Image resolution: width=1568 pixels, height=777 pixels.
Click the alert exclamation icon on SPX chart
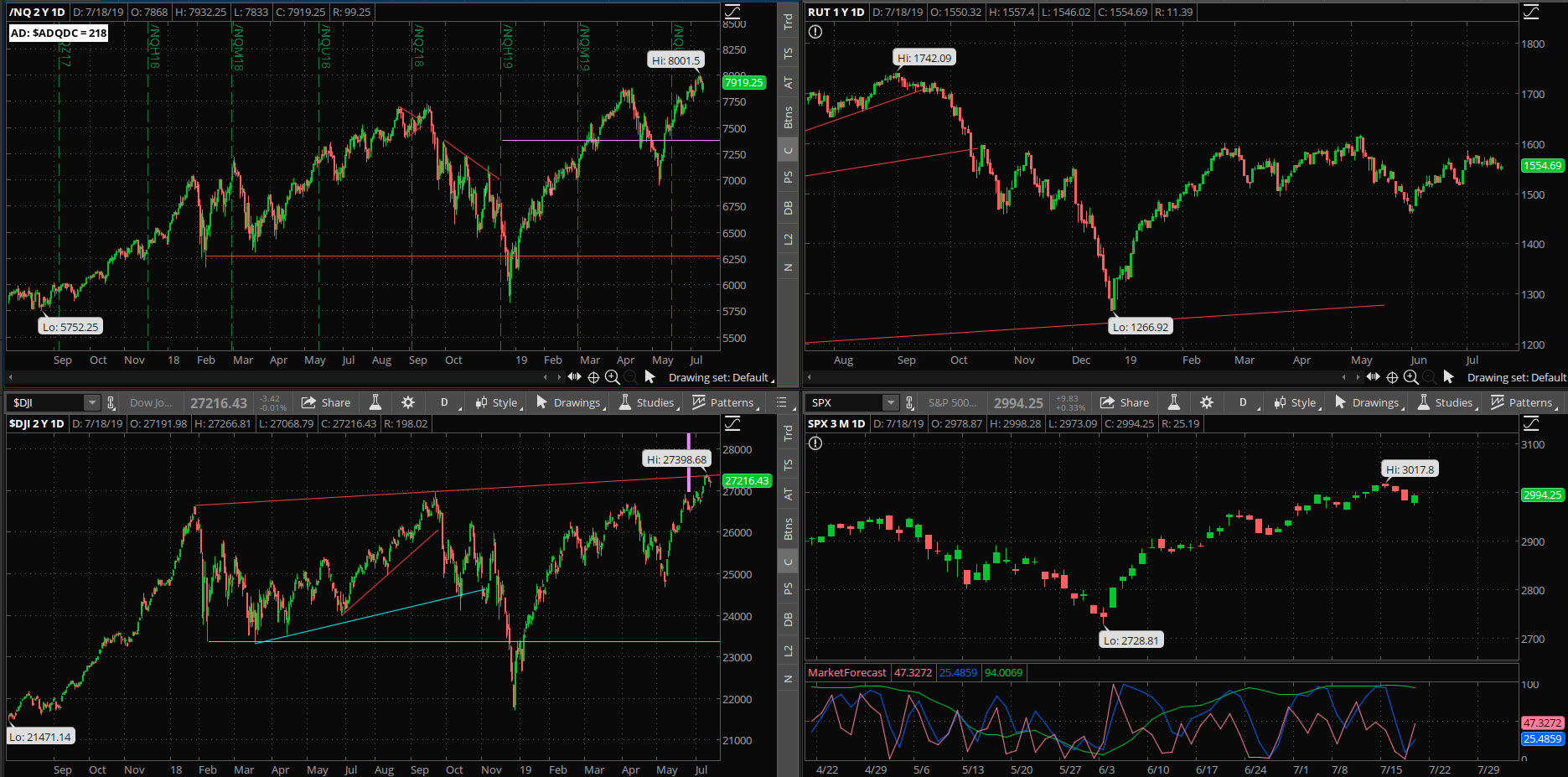(815, 443)
